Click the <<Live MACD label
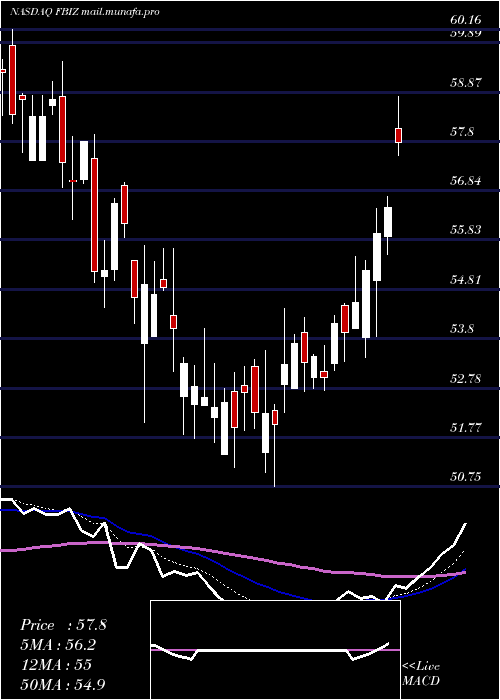Screen dimensions: 500x700 (x=421, y=674)
